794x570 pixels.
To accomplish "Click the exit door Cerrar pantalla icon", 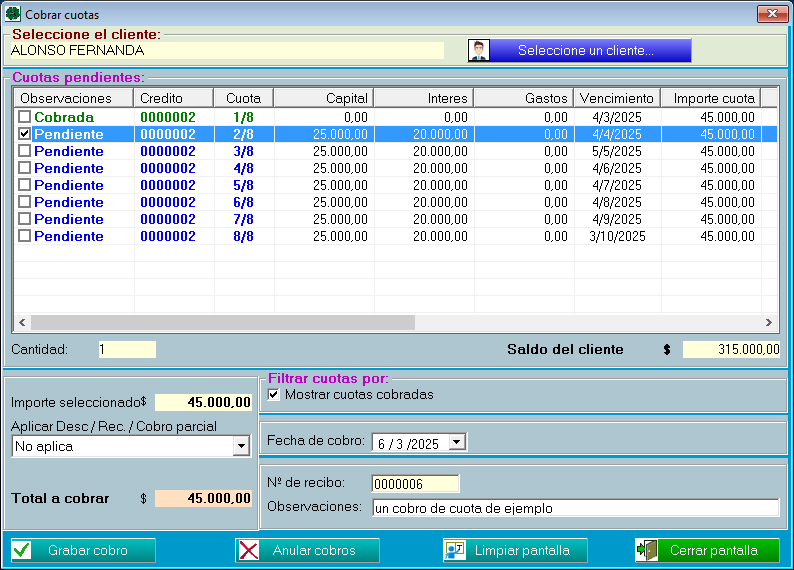I will 647,550.
